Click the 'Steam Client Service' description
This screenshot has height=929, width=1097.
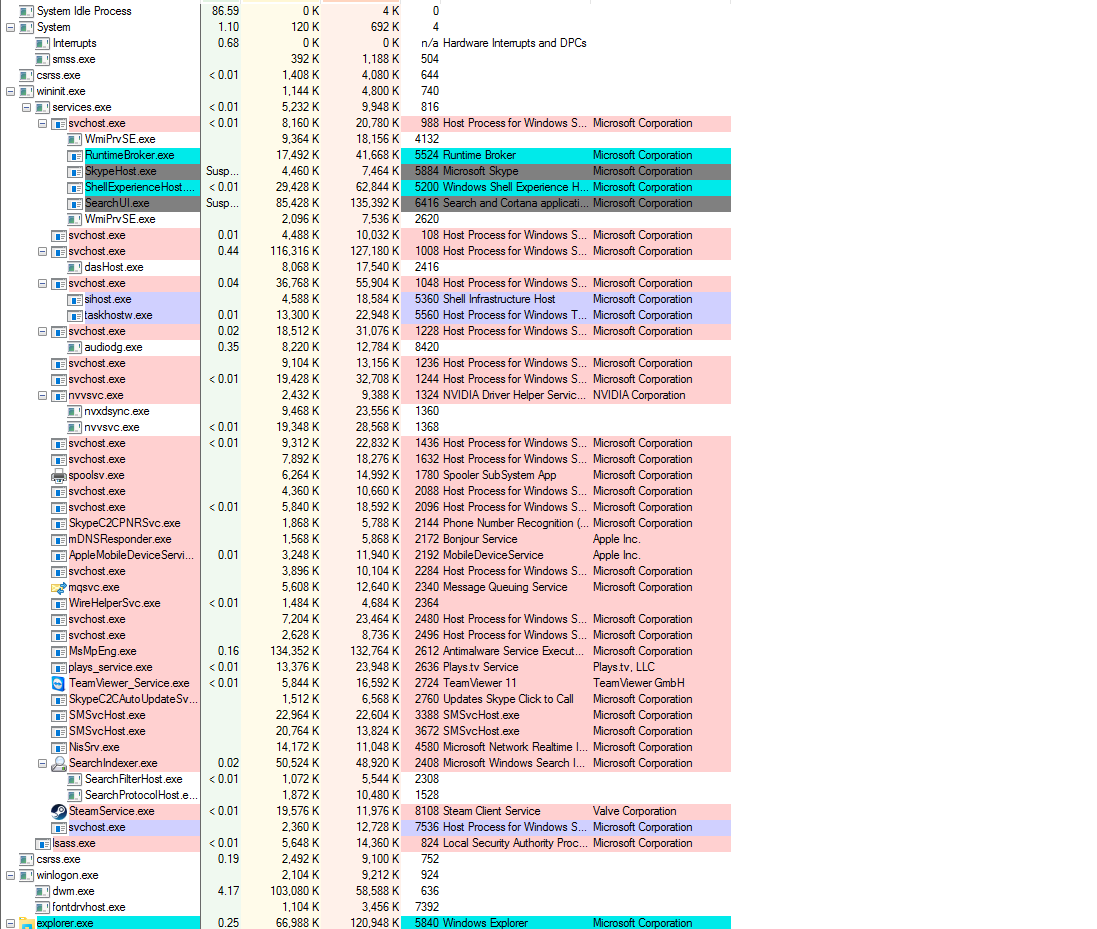491,811
